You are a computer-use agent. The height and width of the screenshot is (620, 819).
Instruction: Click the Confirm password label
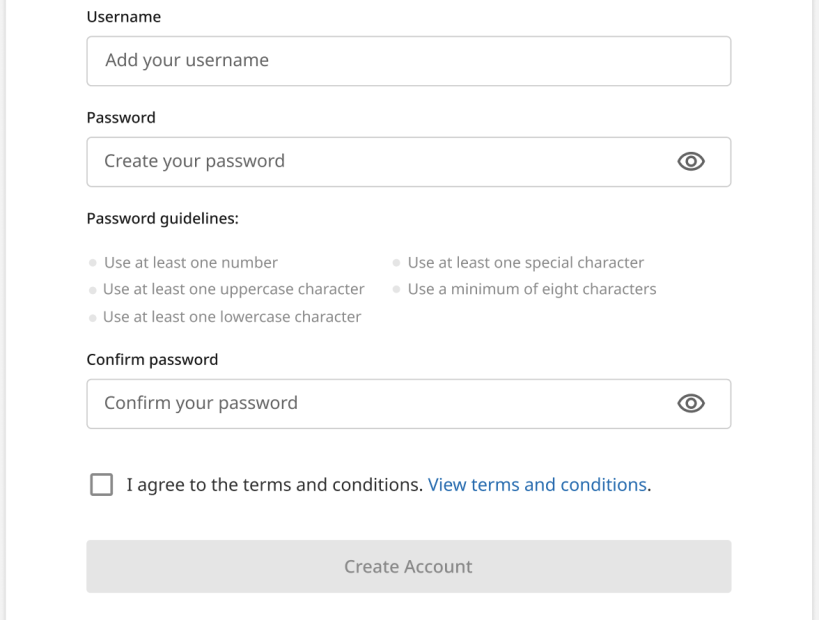tap(152, 359)
